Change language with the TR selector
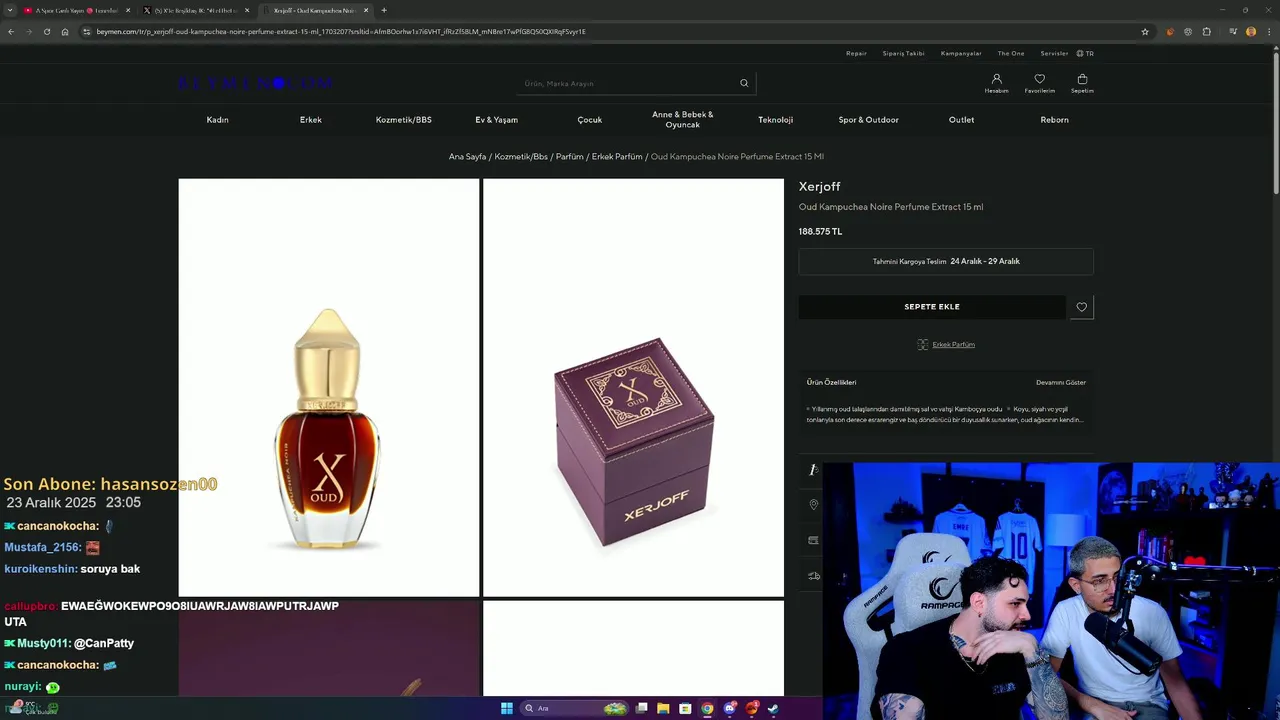 [x=1085, y=53]
